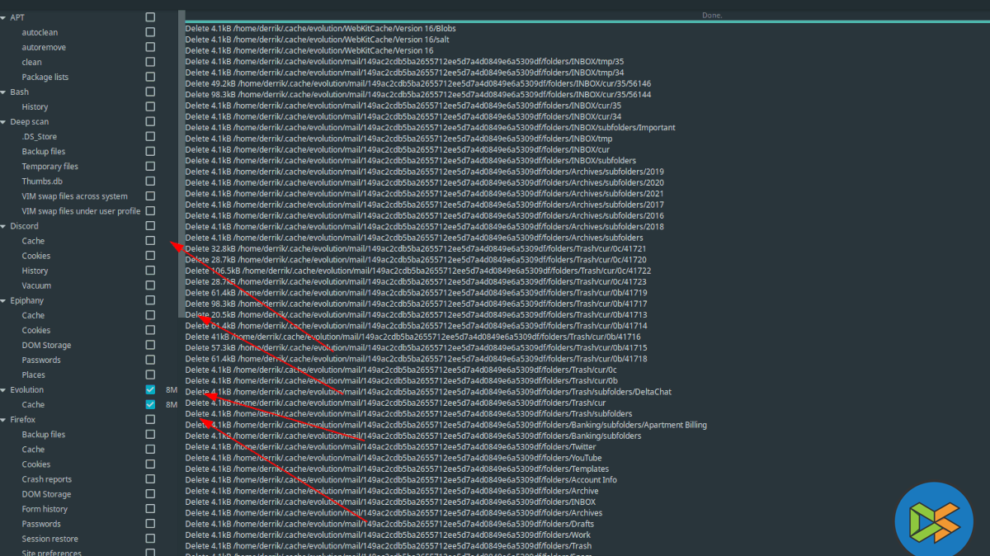Click the log line ending 'Version 16/salt'
Screen dimensions: 990x556
317,39
